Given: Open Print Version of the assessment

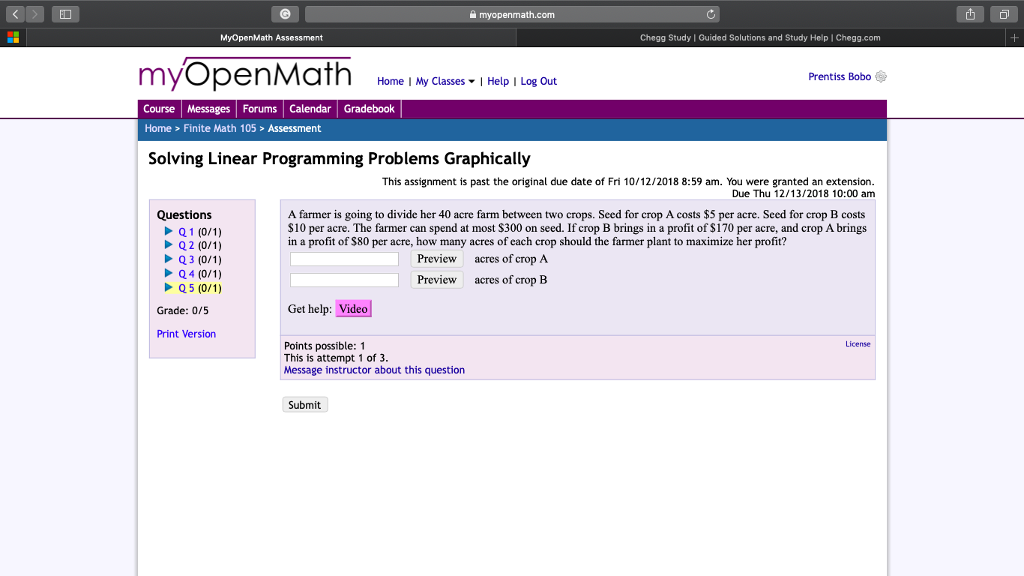Looking at the screenshot, I should (186, 334).
